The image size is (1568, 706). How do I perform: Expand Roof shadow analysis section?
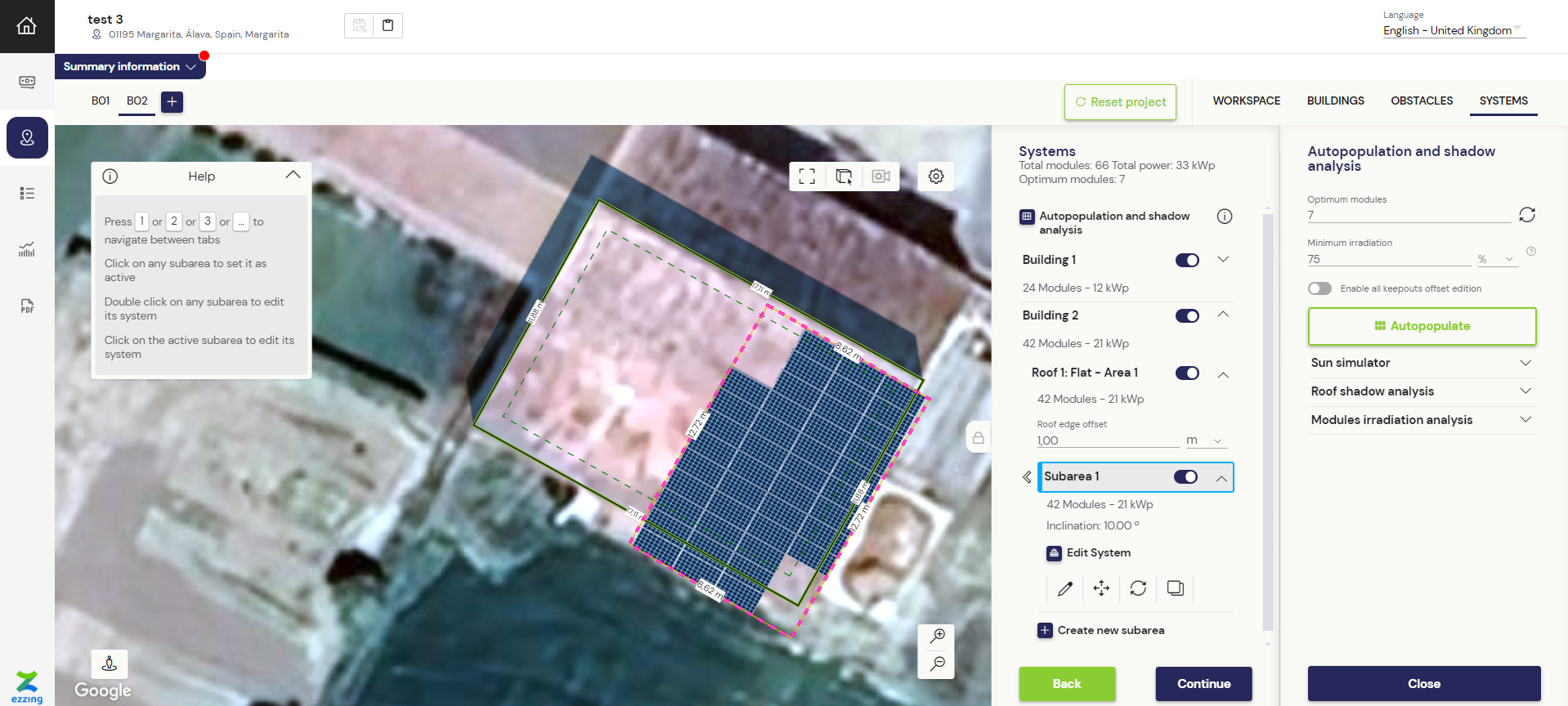1422,391
